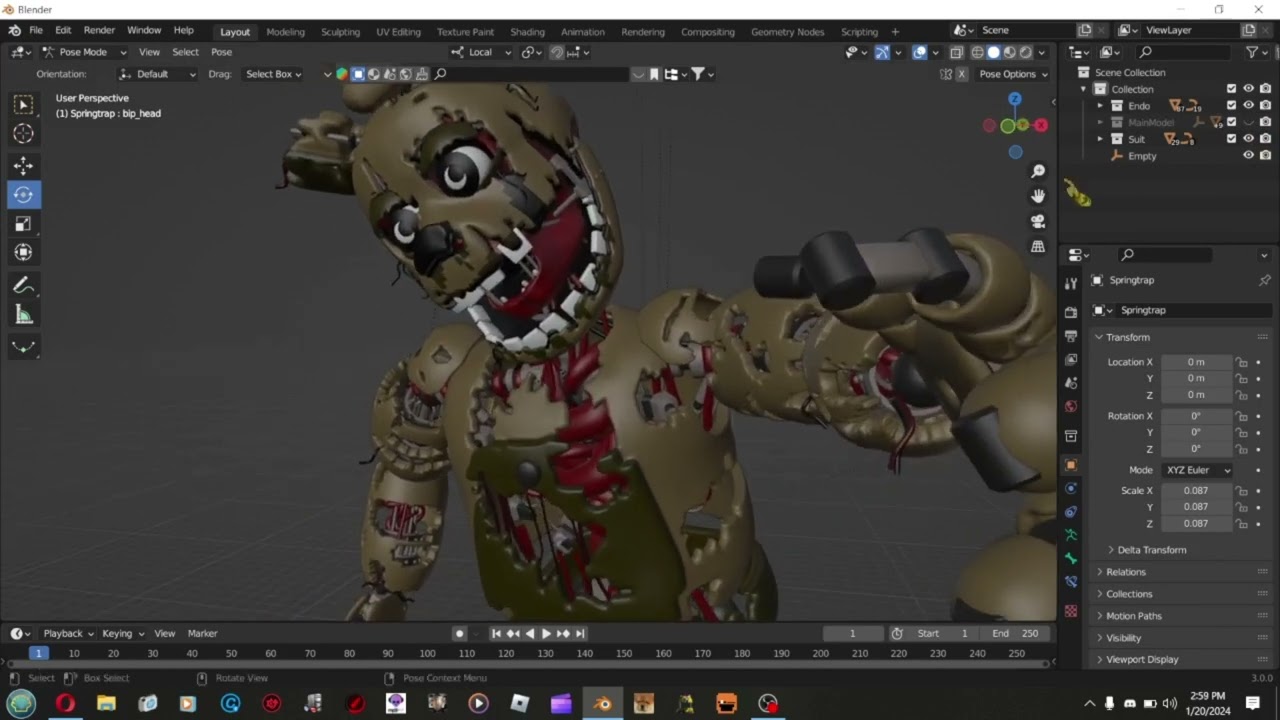1280x720 pixels.
Task: Click the pan view hand icon
Action: pos(1038,196)
